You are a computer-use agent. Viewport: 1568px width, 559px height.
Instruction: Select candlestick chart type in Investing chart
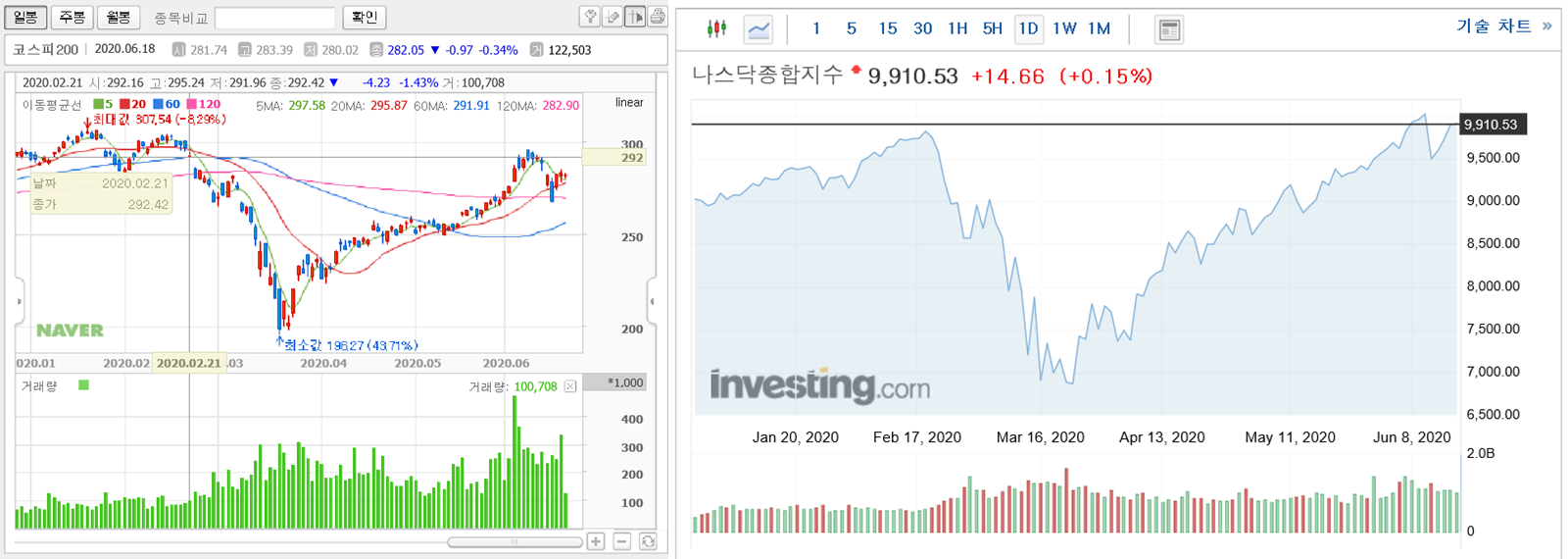pyautogui.click(x=717, y=28)
